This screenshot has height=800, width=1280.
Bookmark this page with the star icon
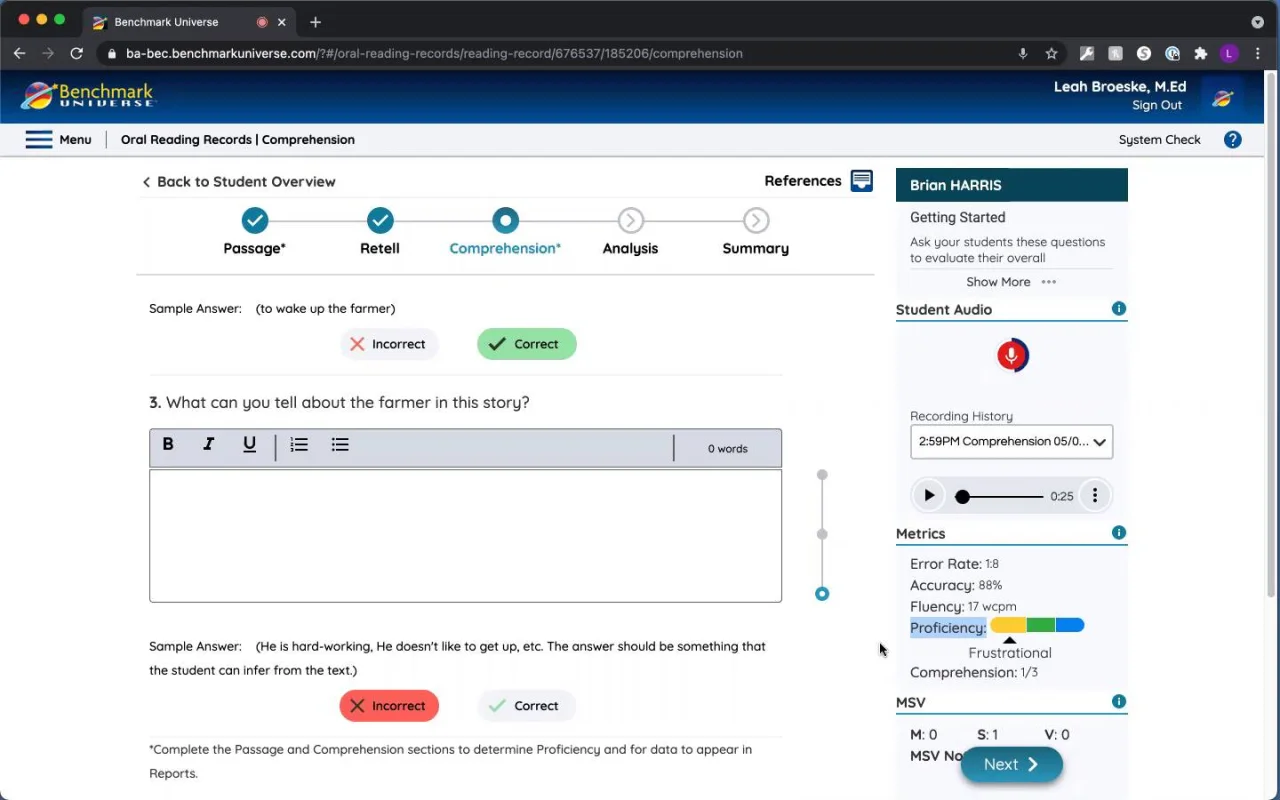[1051, 53]
